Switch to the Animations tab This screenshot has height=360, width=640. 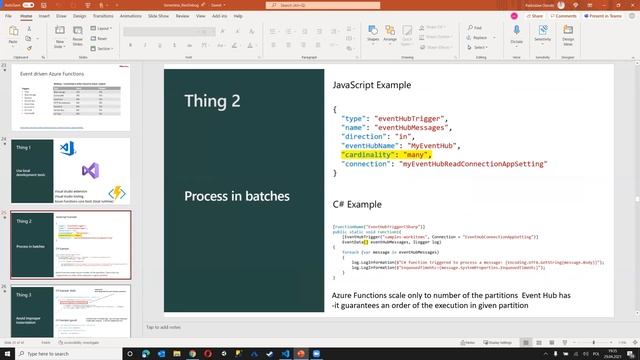click(131, 16)
